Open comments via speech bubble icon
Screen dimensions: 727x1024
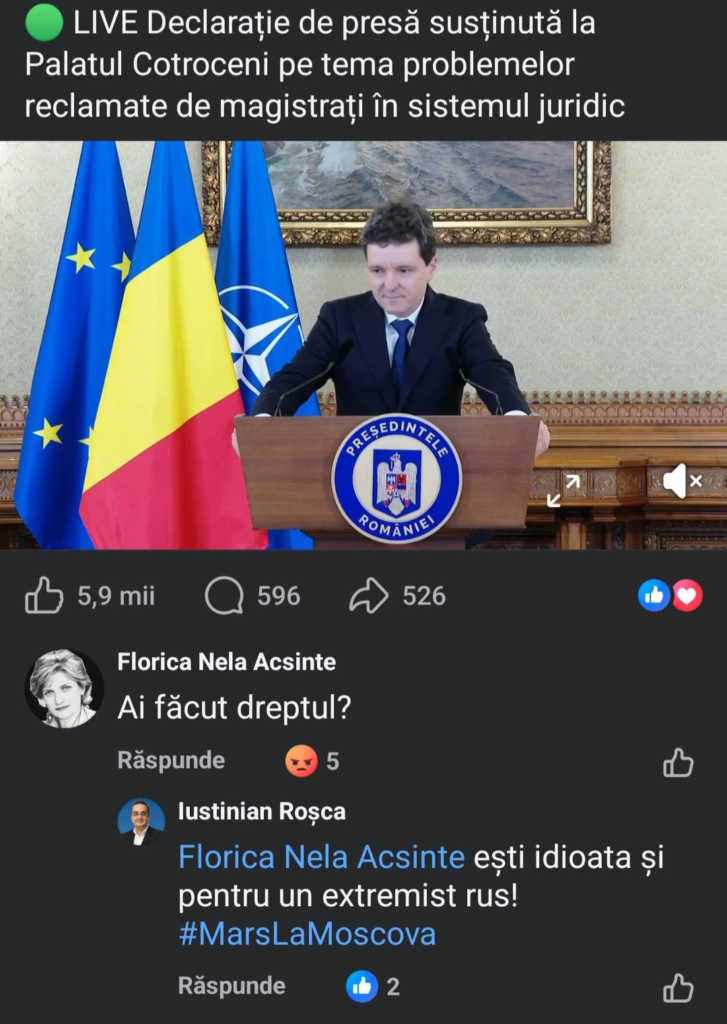click(x=224, y=596)
